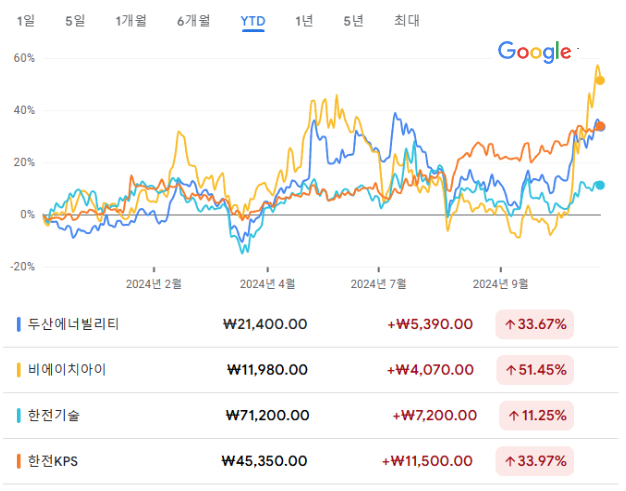Click the Google logo
The height and width of the screenshot is (491, 626).
[x=535, y=52]
